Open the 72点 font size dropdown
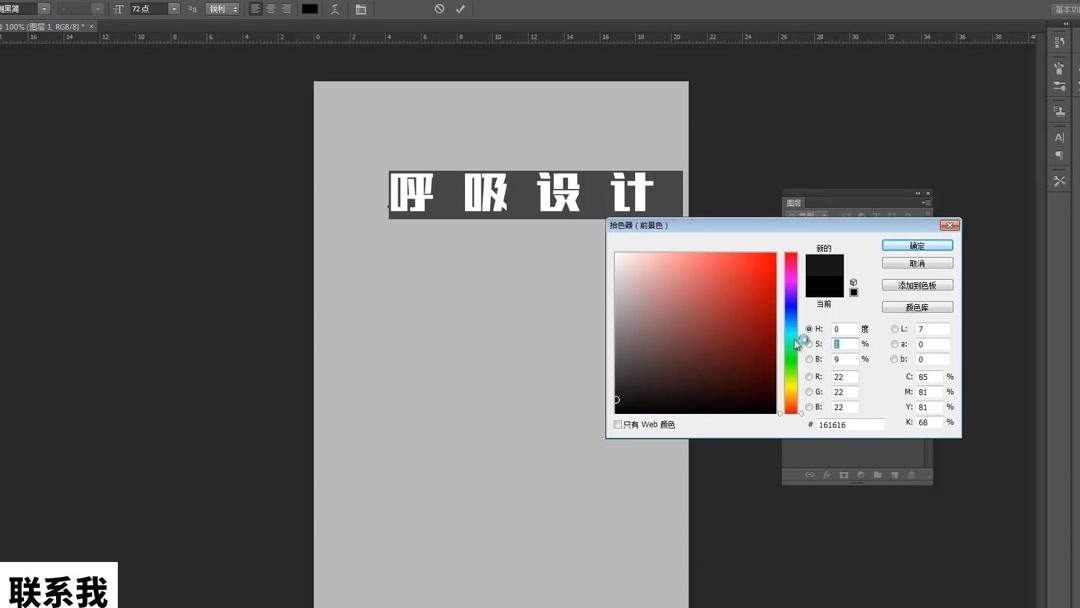The width and height of the screenshot is (1080, 608). [174, 9]
